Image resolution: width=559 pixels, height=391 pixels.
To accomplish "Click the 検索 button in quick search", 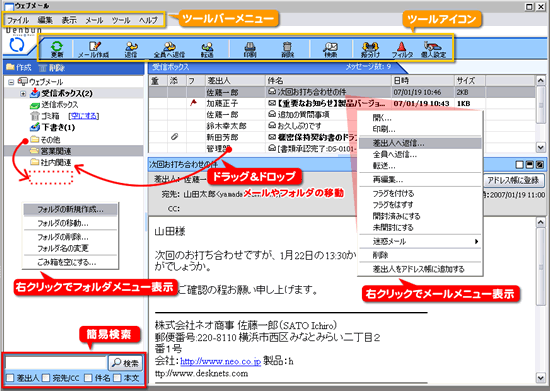I will pos(125,363).
